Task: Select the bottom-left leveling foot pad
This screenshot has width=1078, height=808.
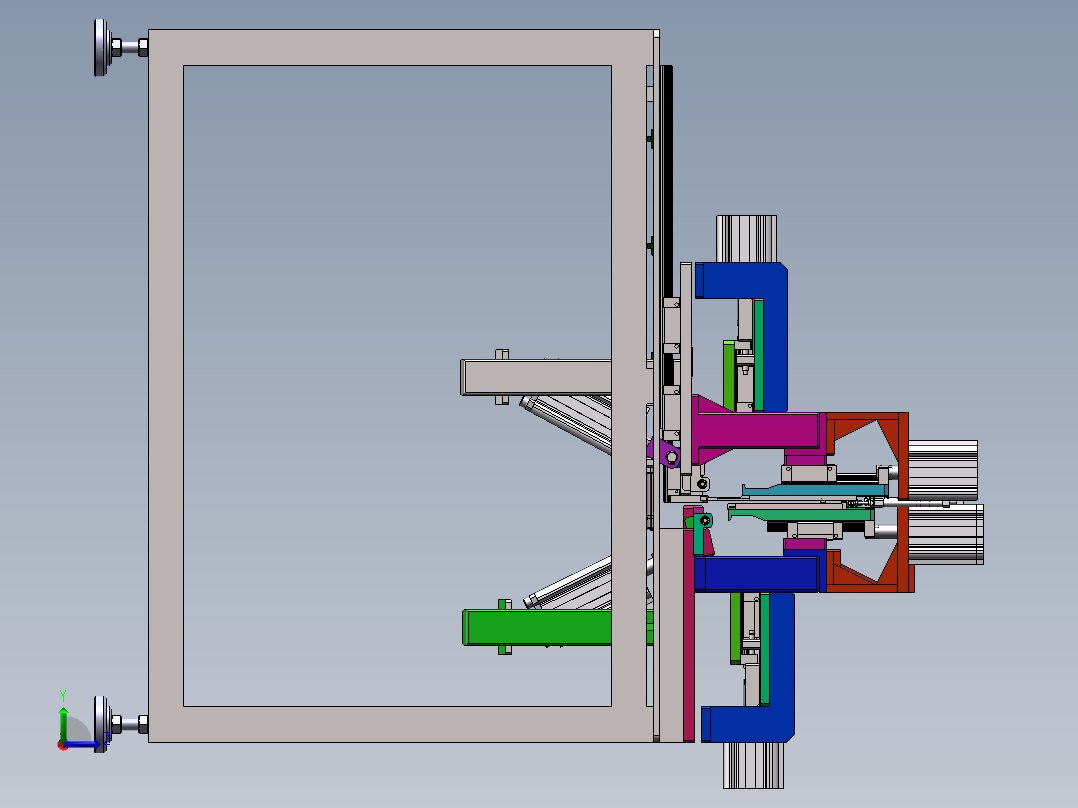Action: [102, 724]
